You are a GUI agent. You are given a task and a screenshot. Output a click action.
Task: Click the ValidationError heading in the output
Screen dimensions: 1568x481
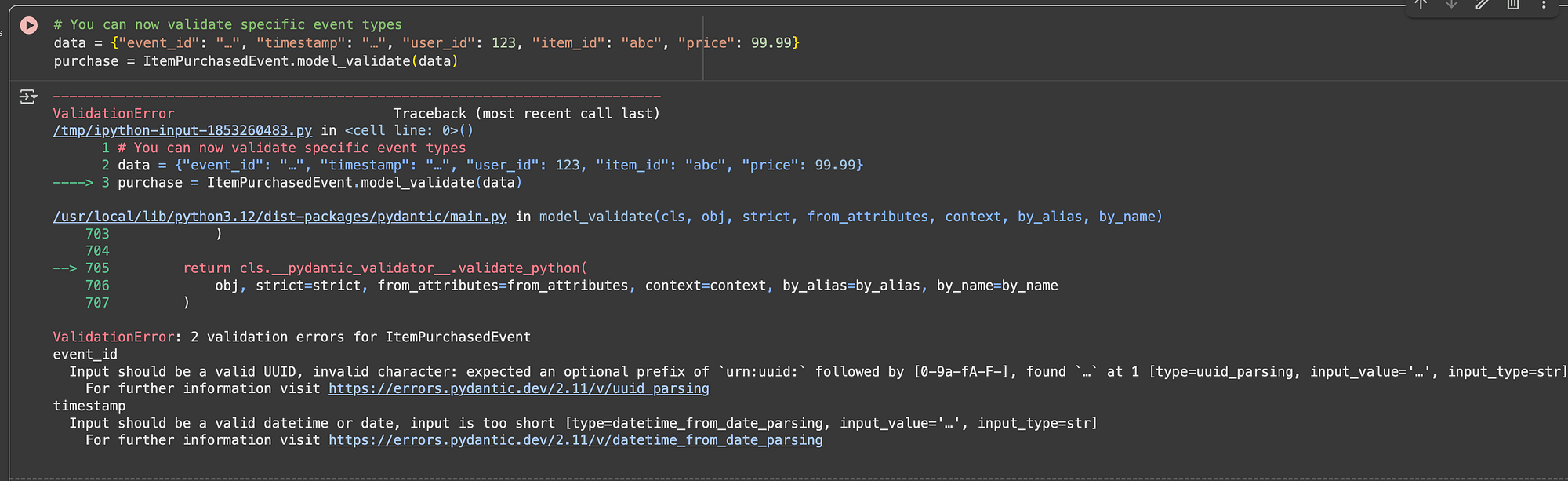[x=114, y=114]
